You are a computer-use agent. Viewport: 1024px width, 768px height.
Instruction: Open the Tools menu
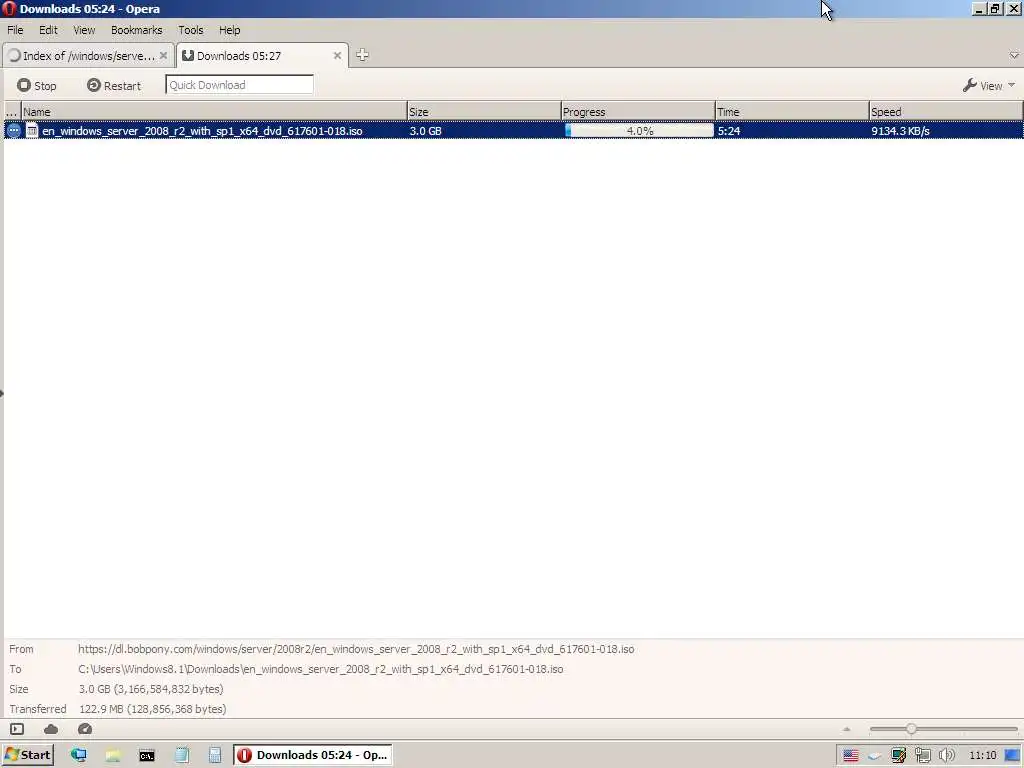point(191,30)
